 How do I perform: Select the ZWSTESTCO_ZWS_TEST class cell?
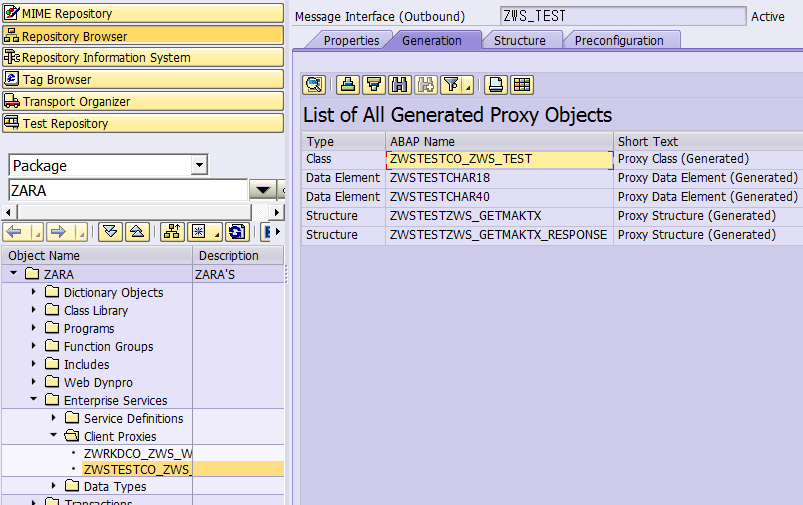[x=499, y=159]
